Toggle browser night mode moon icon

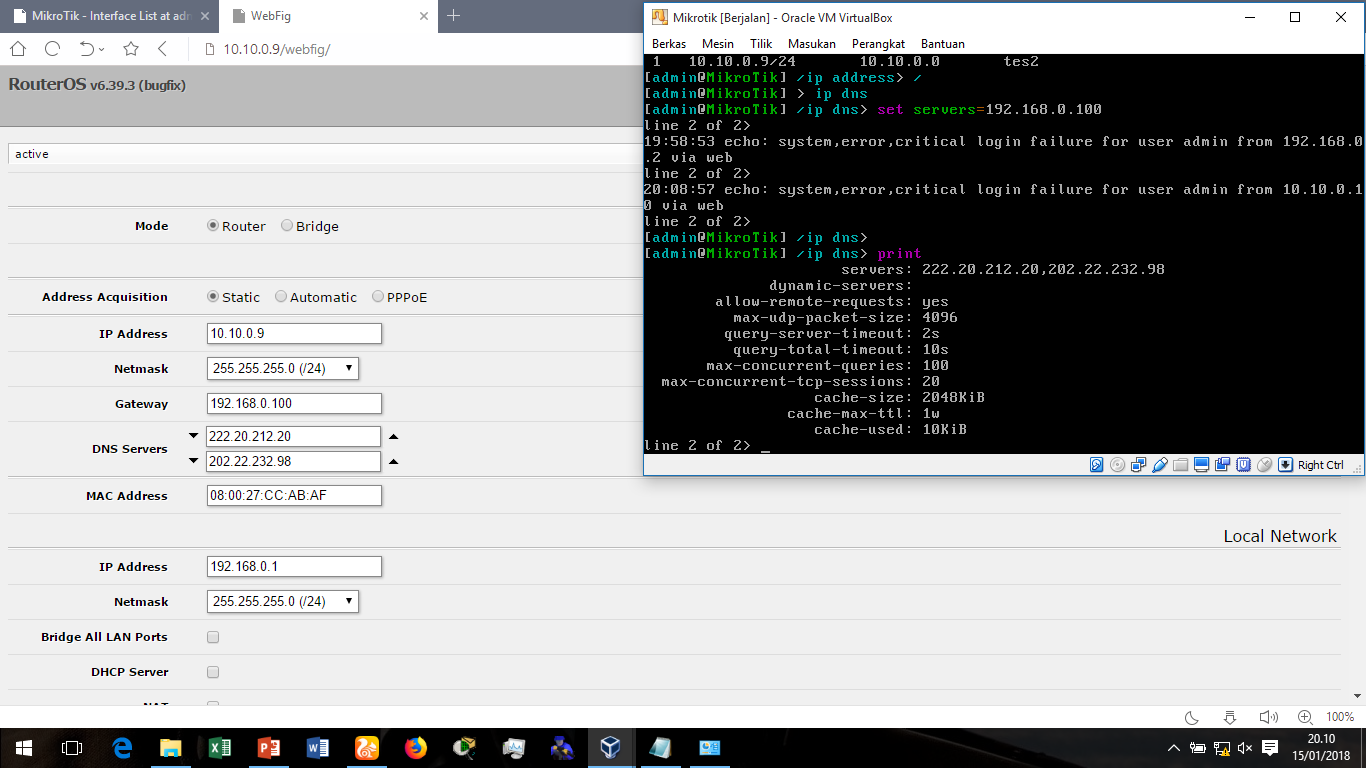pos(1192,717)
